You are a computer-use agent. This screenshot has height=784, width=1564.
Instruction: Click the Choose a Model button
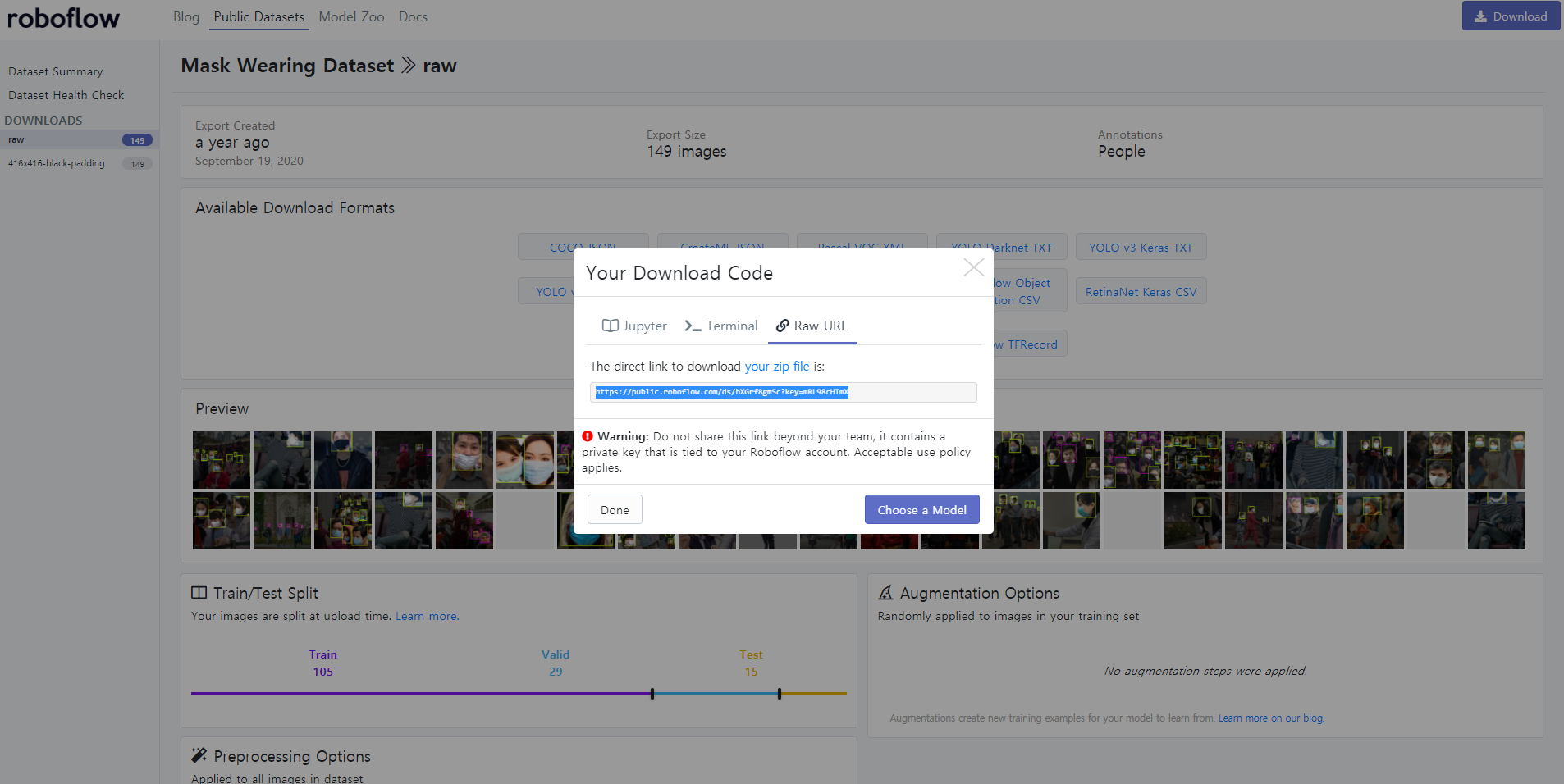coord(921,509)
